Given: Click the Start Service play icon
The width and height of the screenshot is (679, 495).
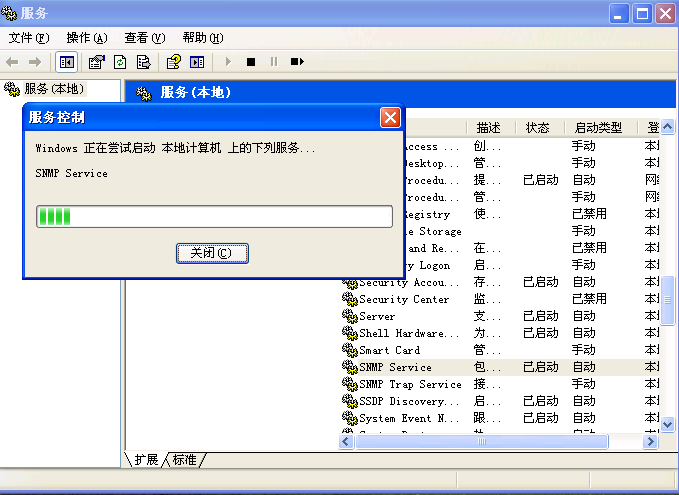Looking at the screenshot, I should 228,62.
